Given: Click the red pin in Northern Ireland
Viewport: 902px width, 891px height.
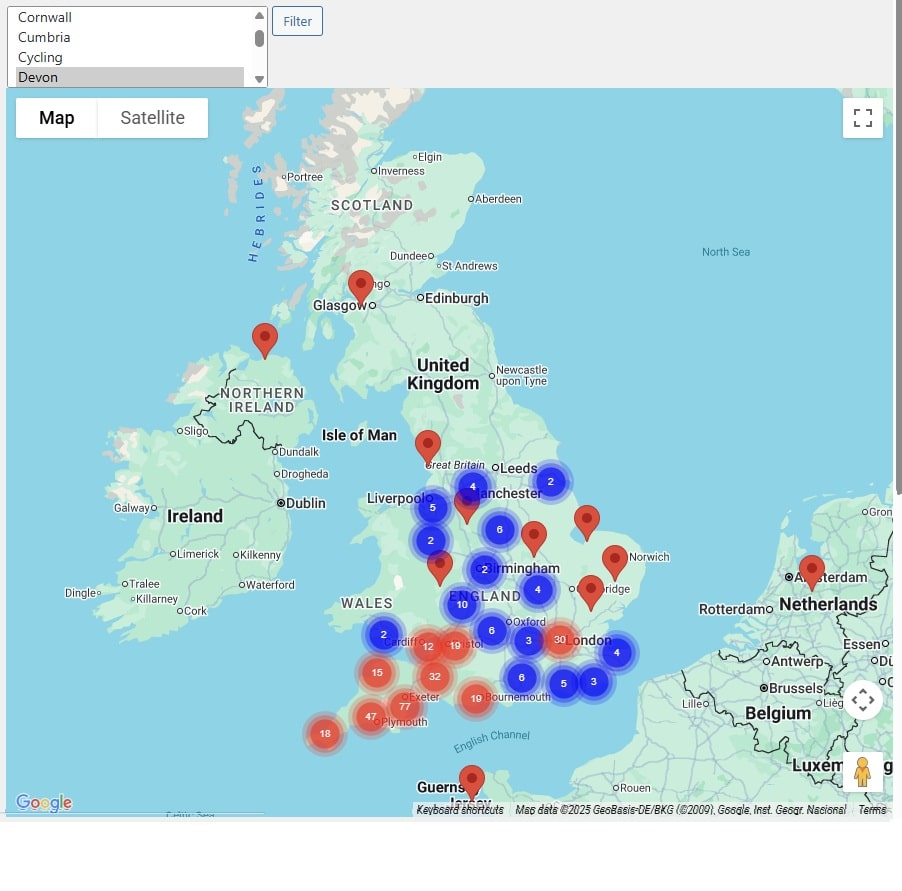Looking at the screenshot, I should coord(265,339).
